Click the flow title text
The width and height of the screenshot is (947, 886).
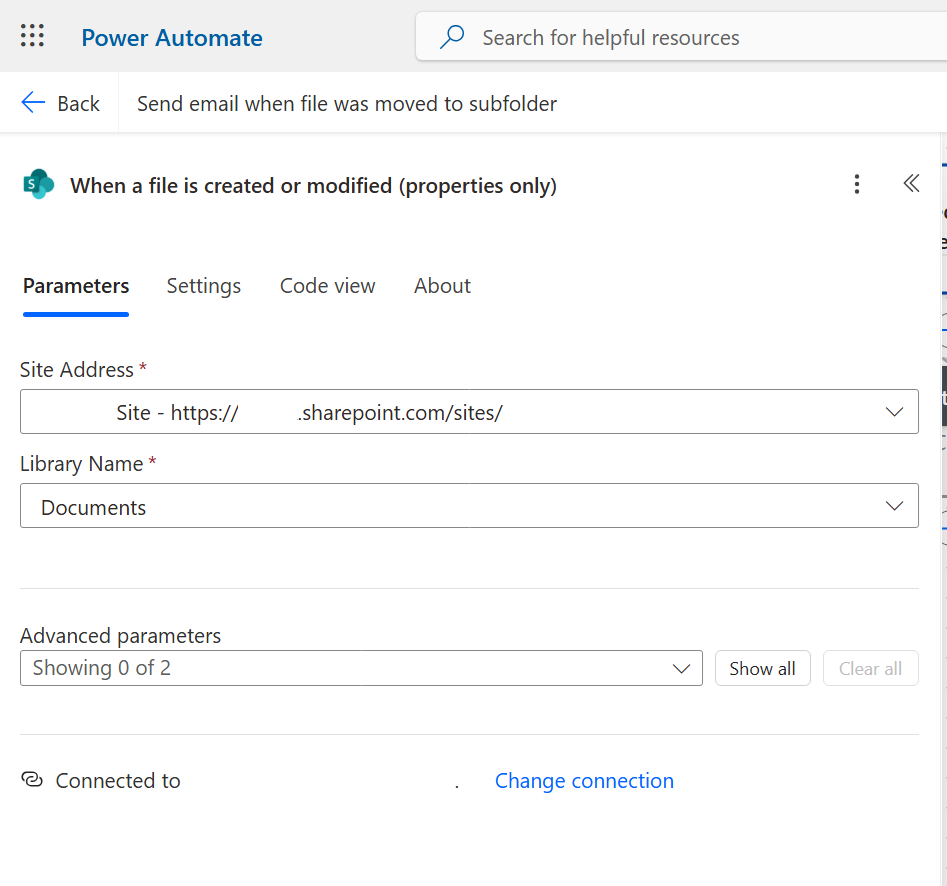coord(346,103)
